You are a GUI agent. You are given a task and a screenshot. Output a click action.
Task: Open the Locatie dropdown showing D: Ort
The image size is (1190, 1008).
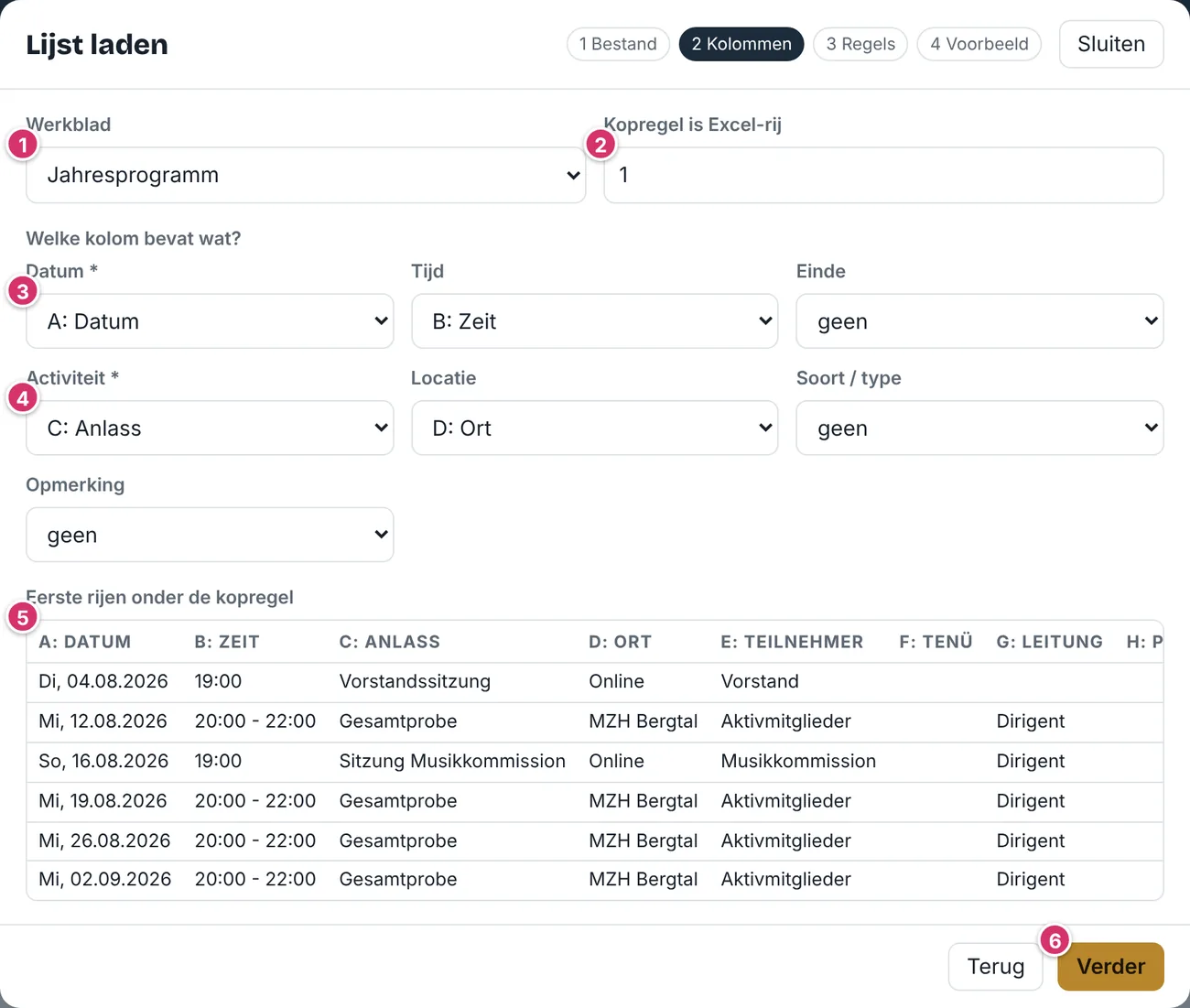point(595,428)
